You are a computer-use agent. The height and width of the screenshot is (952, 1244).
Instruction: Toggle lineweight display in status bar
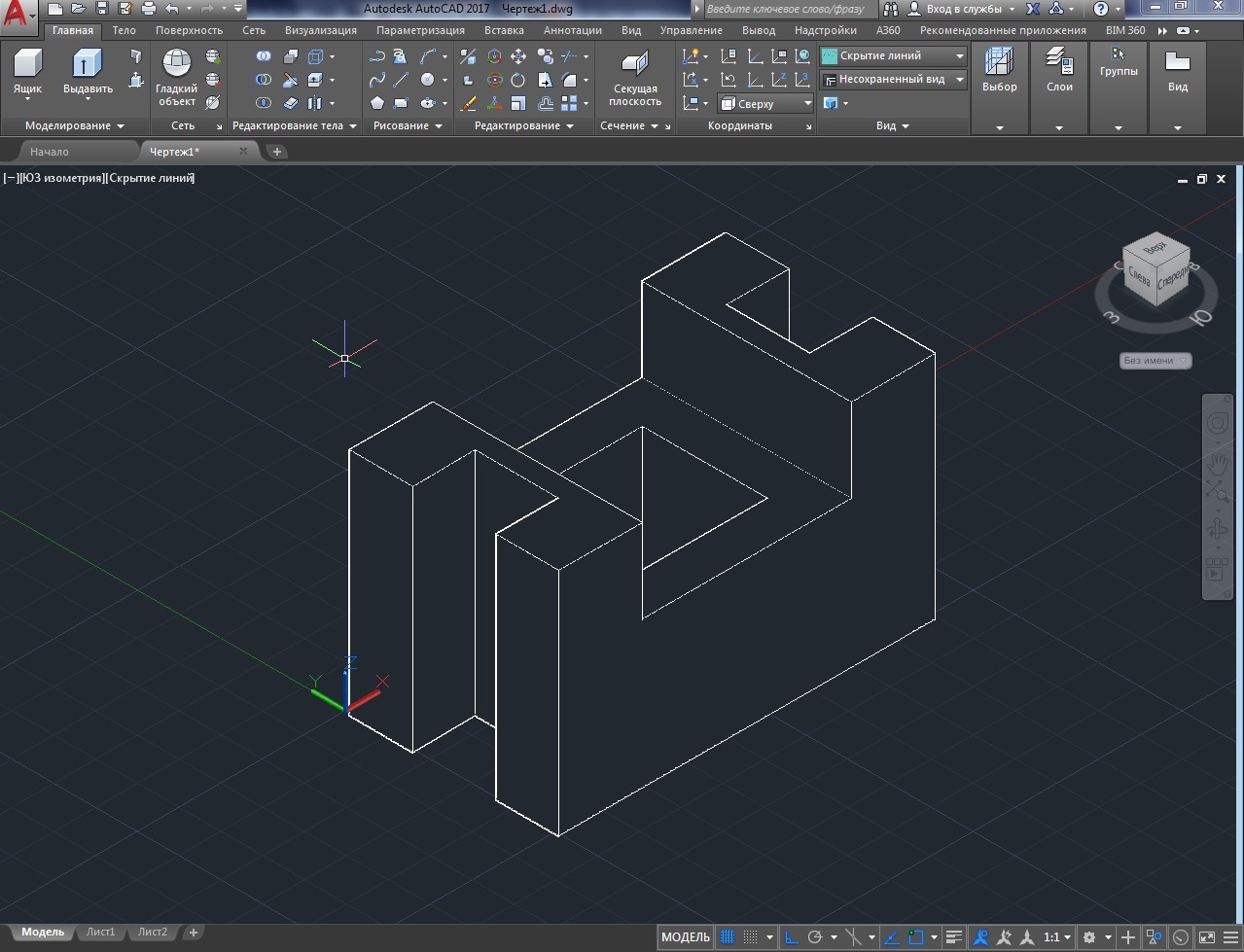[x=954, y=937]
